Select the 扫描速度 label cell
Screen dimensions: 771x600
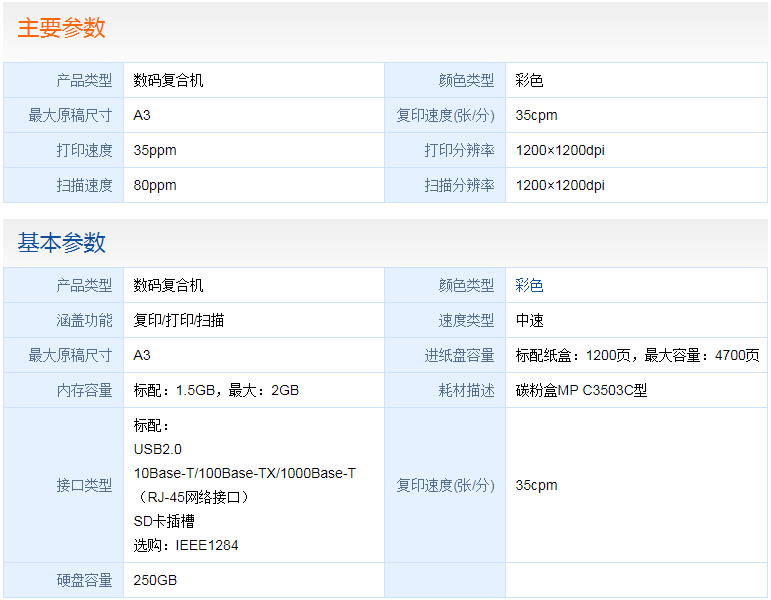point(84,185)
